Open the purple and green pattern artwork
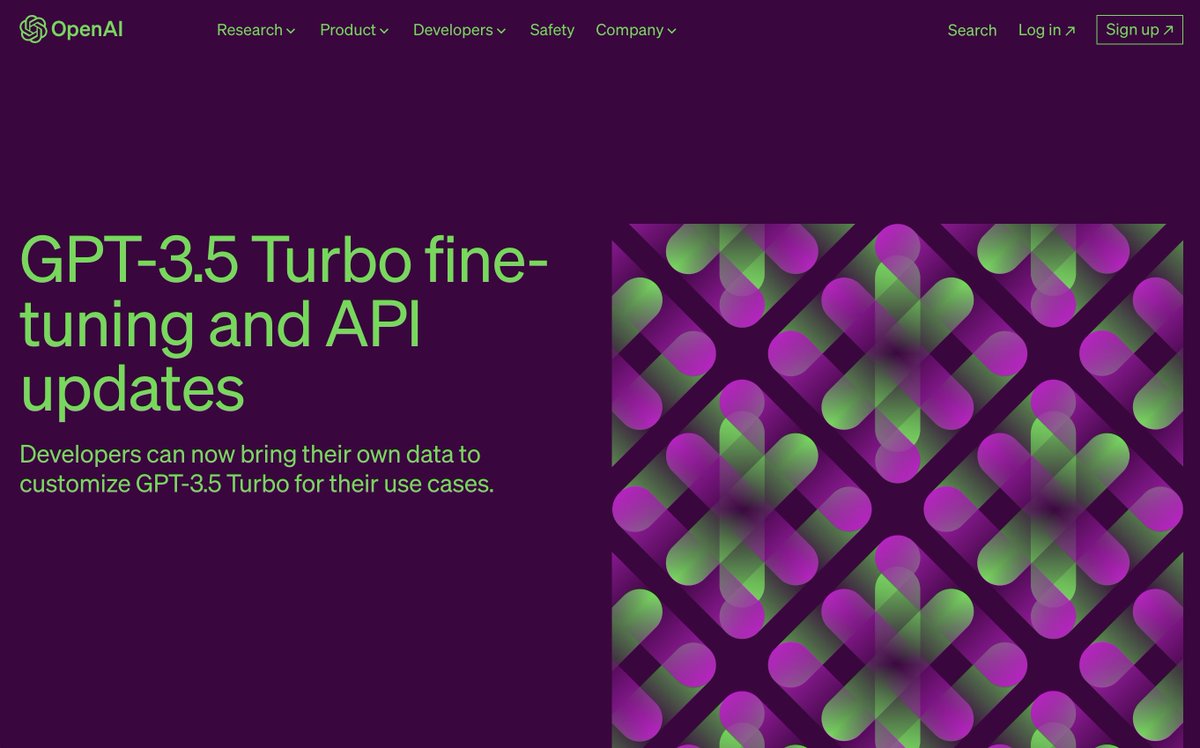 tap(897, 486)
